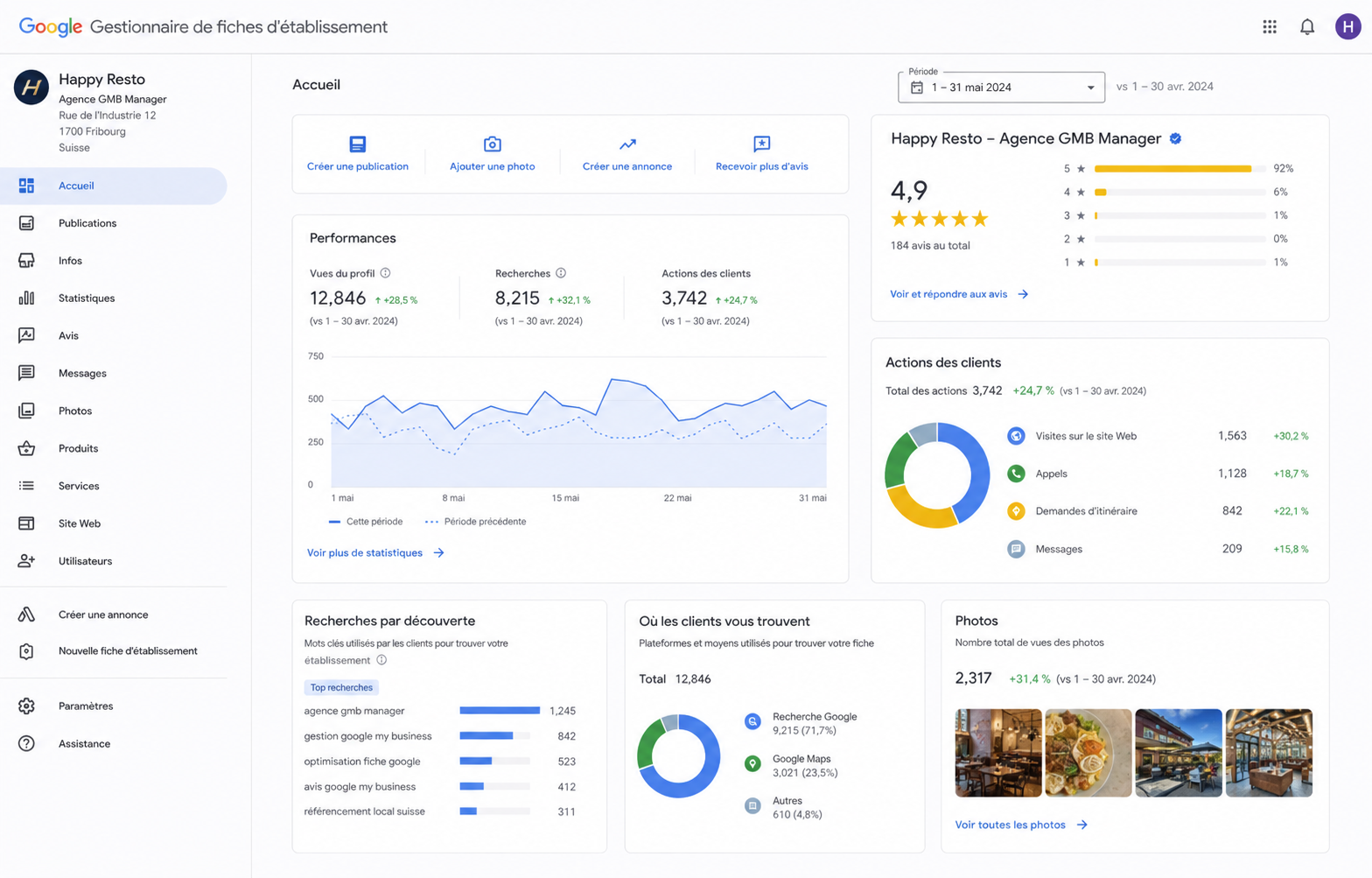This screenshot has height=878, width=1372.
Task: Open the glass veranda dining photo thumbnail
Action: click(1269, 753)
